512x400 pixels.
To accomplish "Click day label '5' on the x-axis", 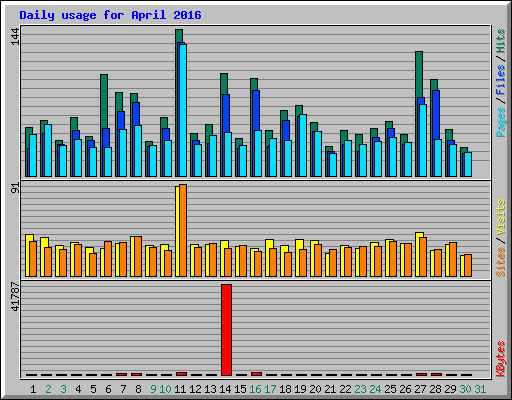I will [93, 389].
